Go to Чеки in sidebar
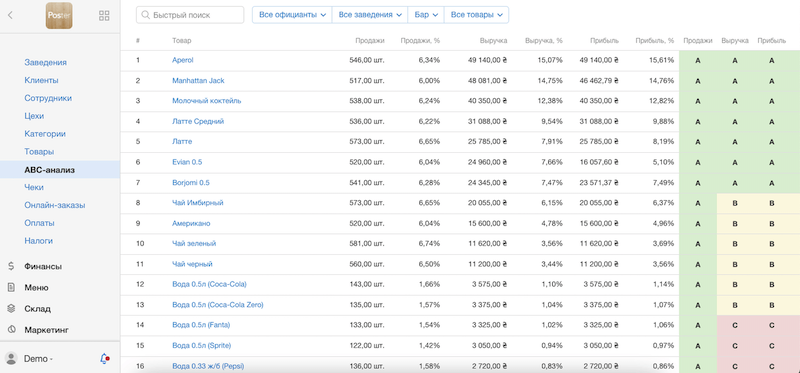The height and width of the screenshot is (373, 800). [x=34, y=187]
